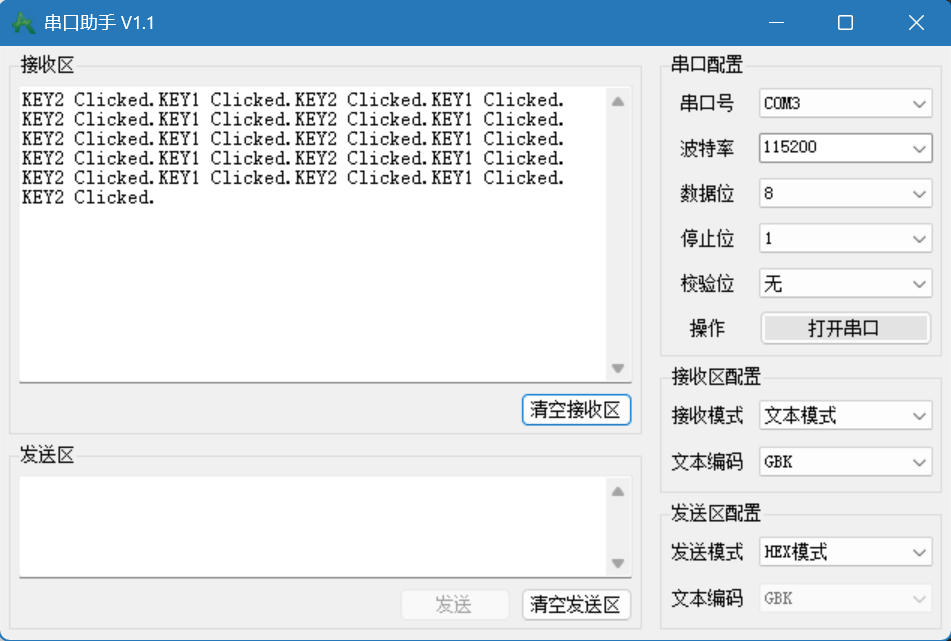This screenshot has width=951, height=641.
Task: Open the 串口号 COM3 dropdown
Action: point(845,103)
